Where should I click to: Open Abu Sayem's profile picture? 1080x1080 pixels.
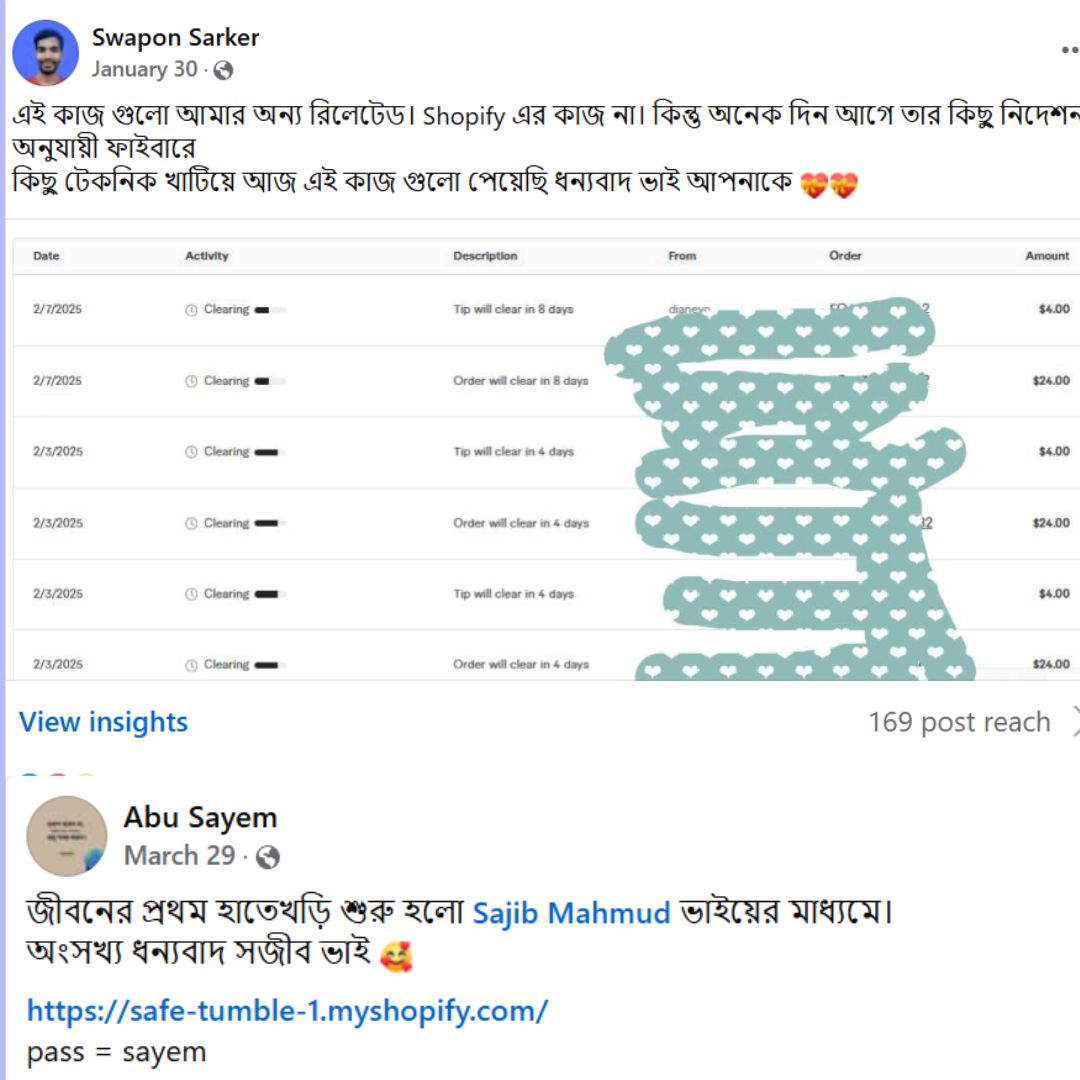pos(67,836)
